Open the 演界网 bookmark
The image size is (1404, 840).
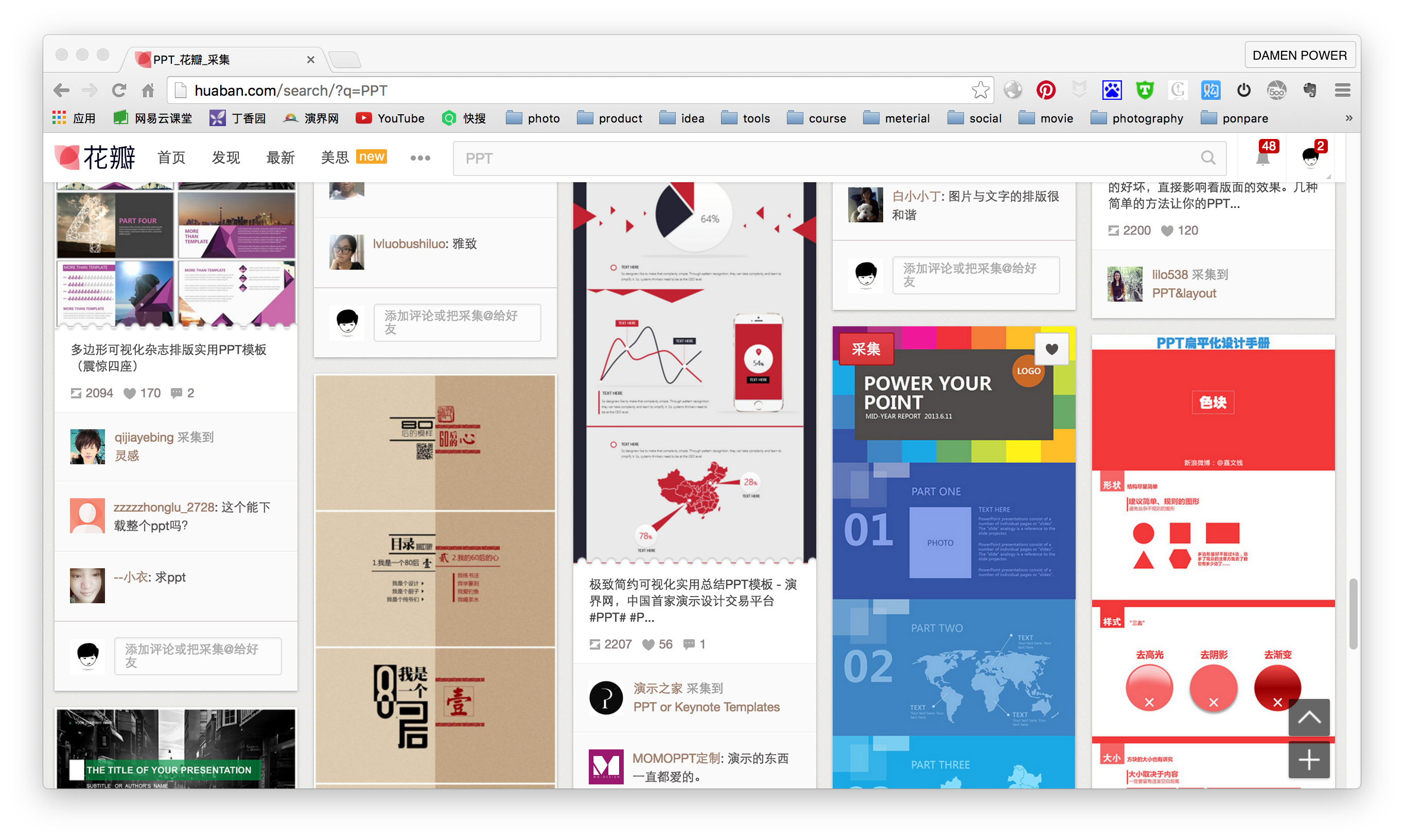tap(311, 118)
